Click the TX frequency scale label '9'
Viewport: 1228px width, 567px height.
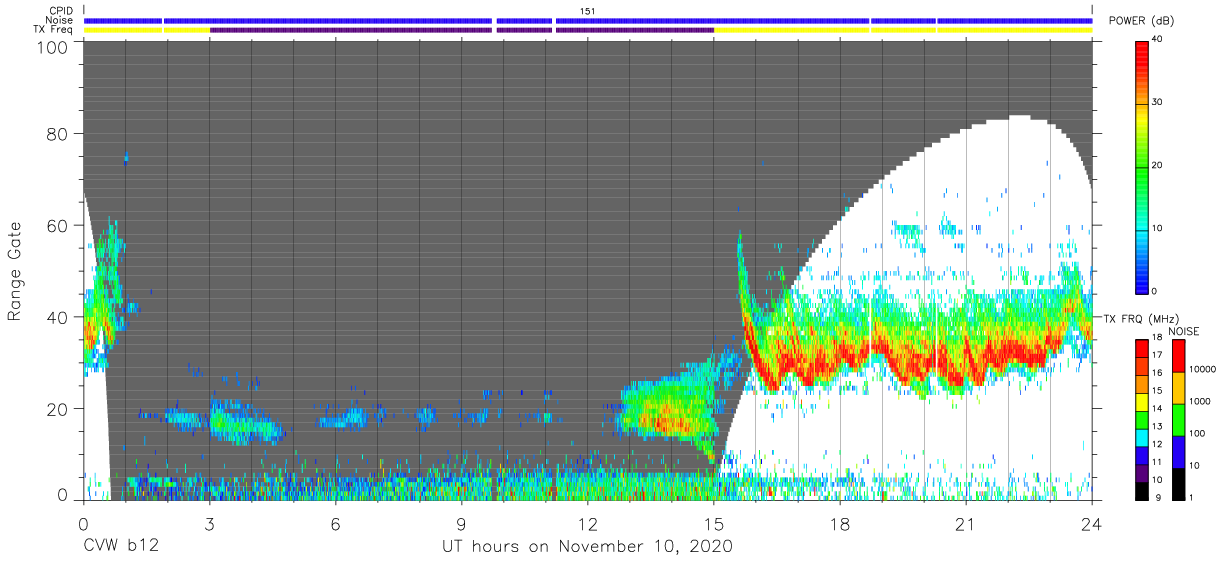[1157, 497]
